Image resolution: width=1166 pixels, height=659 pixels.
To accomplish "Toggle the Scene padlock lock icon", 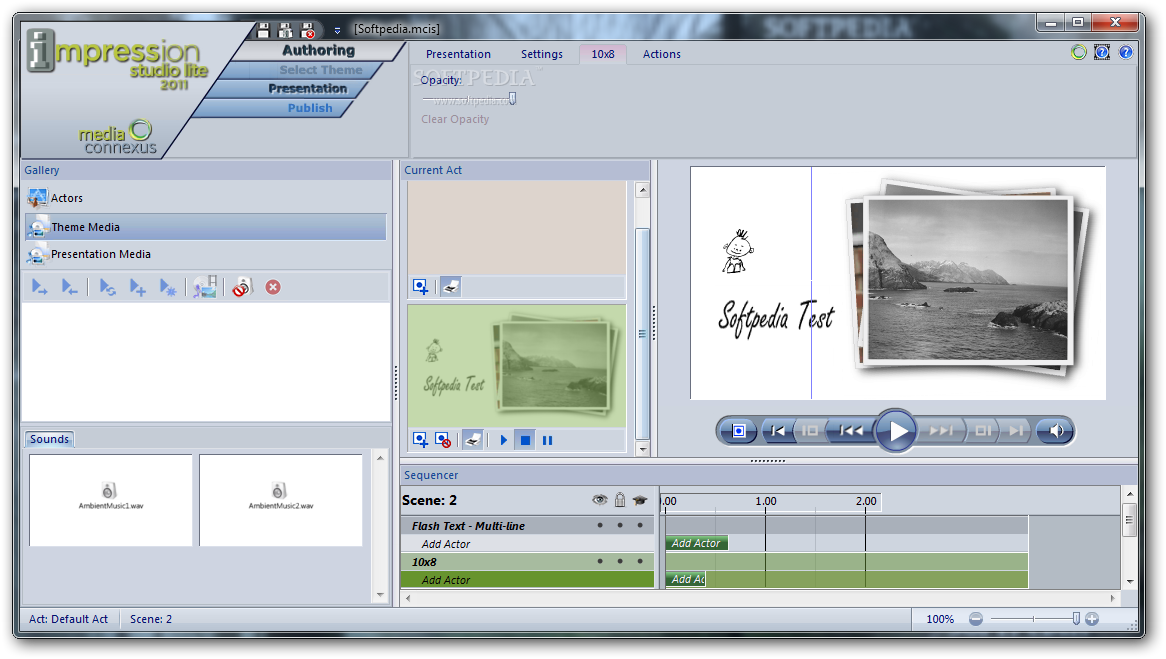I will tap(620, 500).
